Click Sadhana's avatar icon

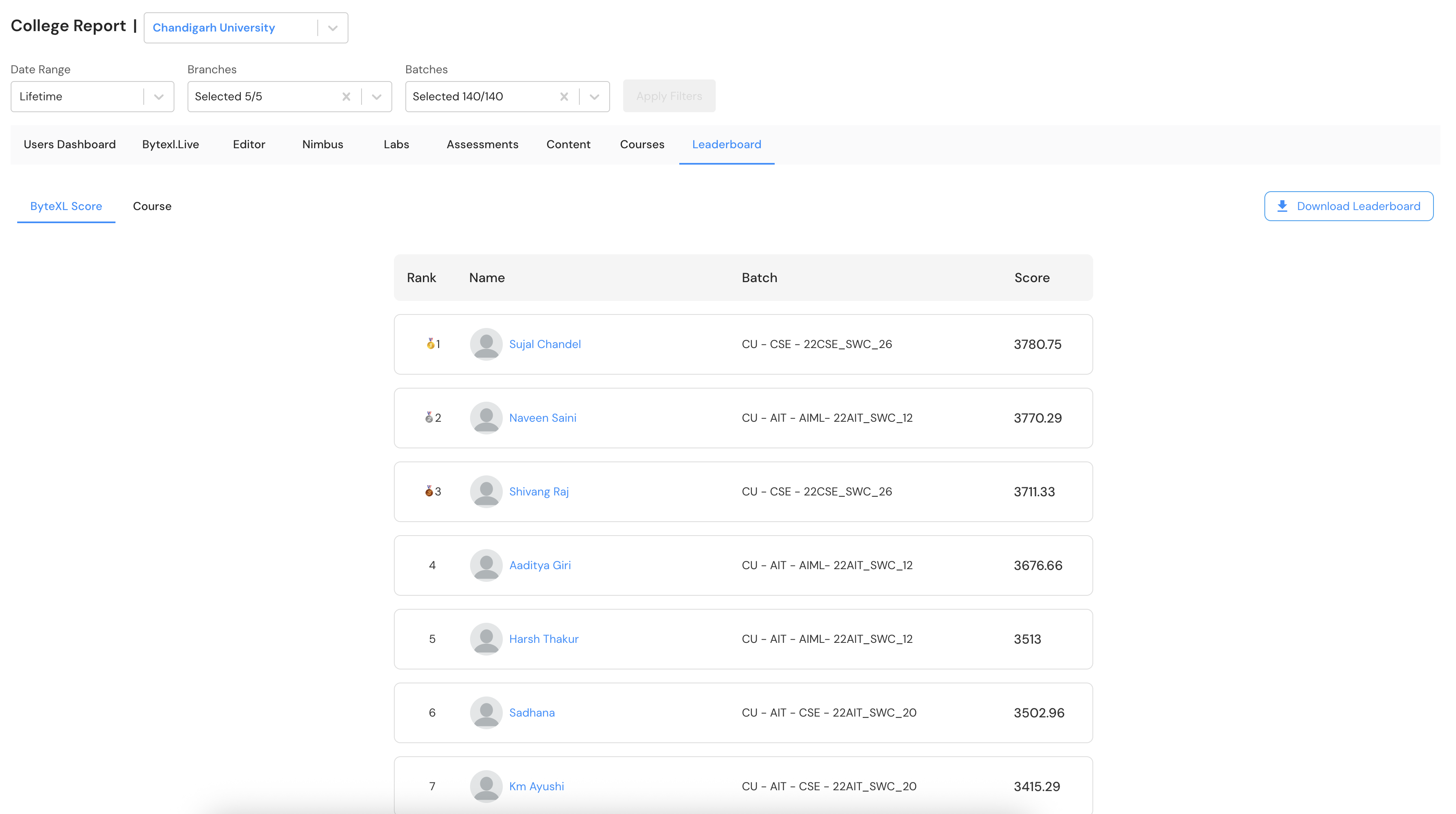click(486, 712)
